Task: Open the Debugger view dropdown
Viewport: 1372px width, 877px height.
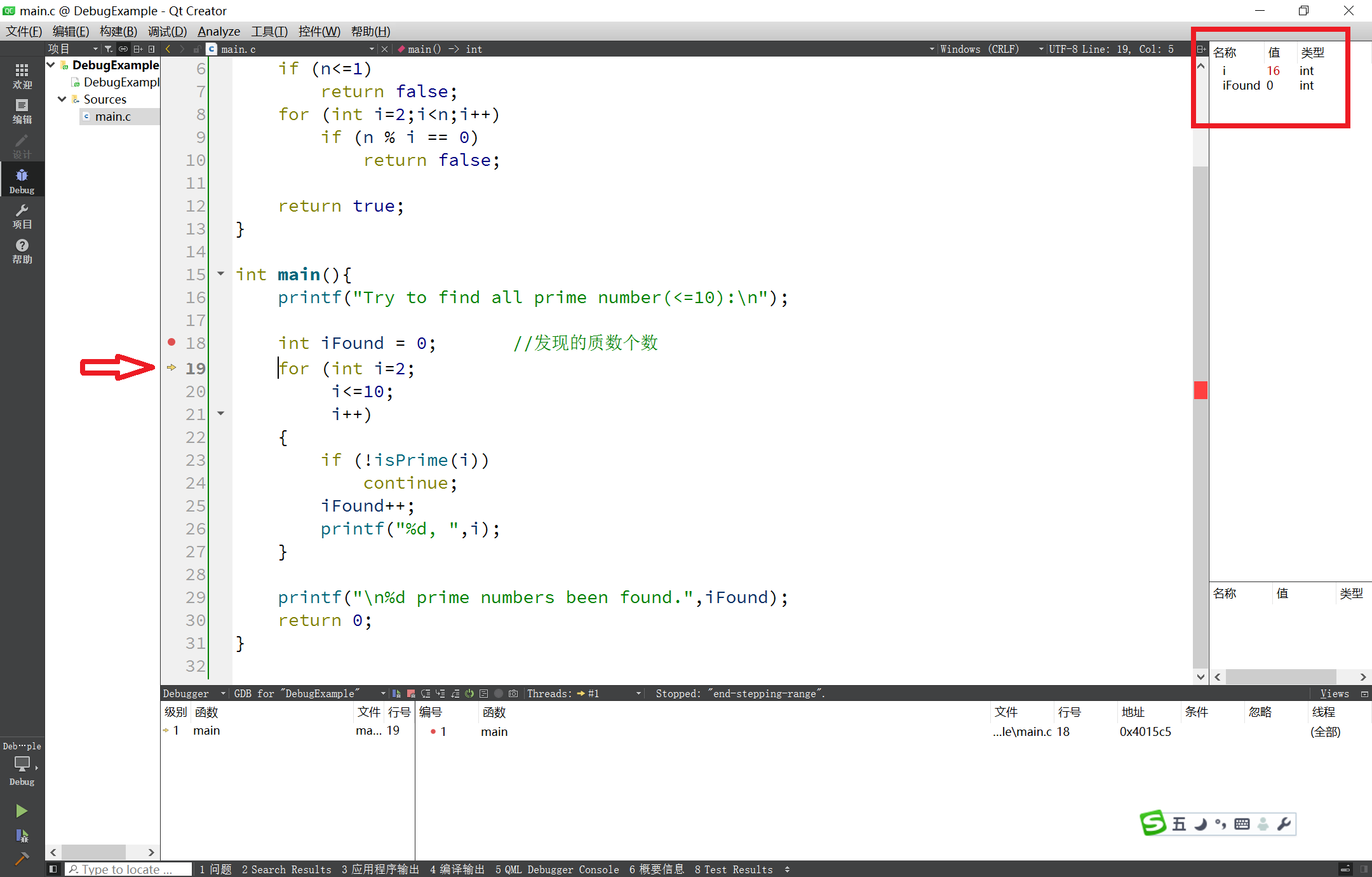Action: pyautogui.click(x=194, y=693)
